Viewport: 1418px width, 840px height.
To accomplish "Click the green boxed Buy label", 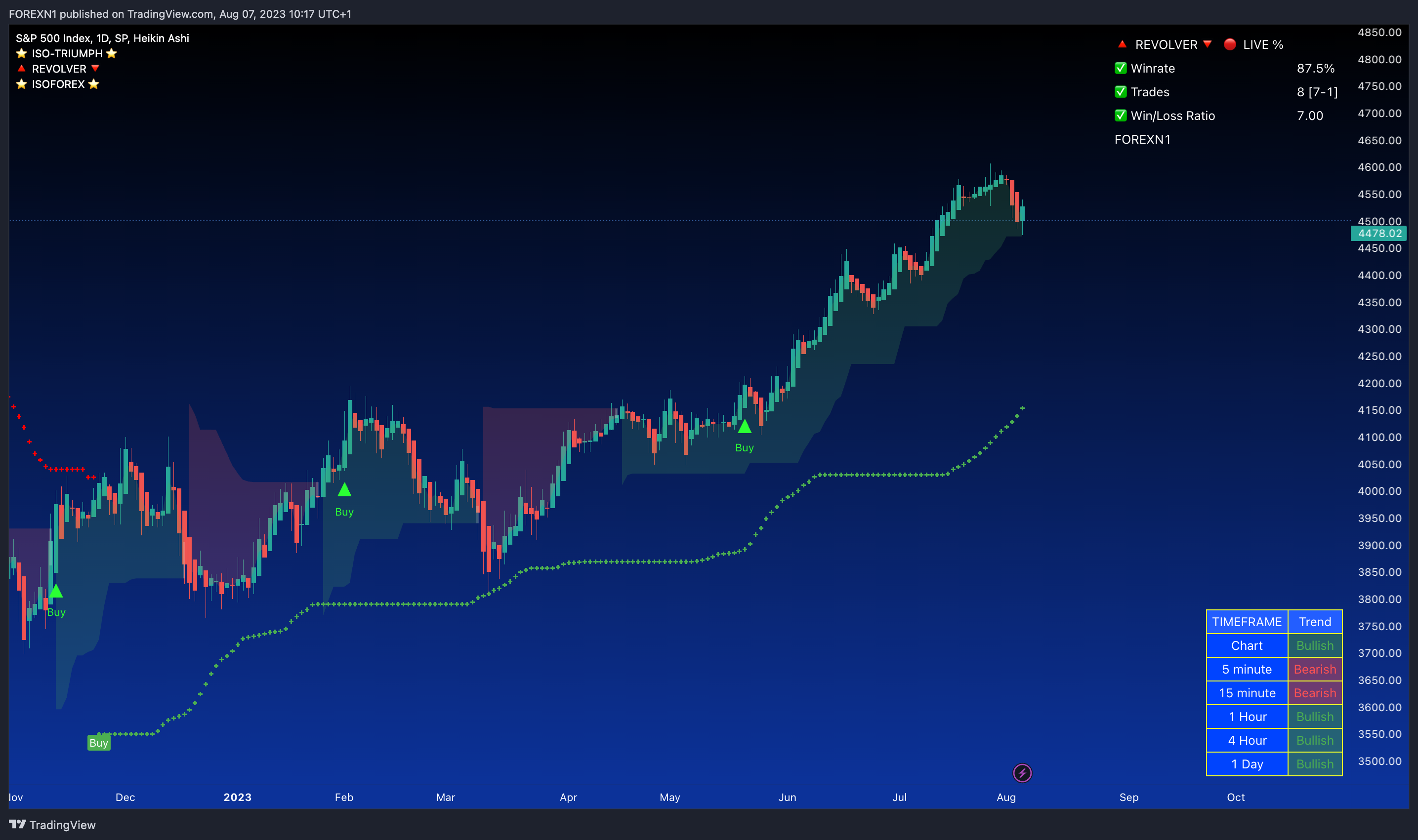I will click(98, 743).
